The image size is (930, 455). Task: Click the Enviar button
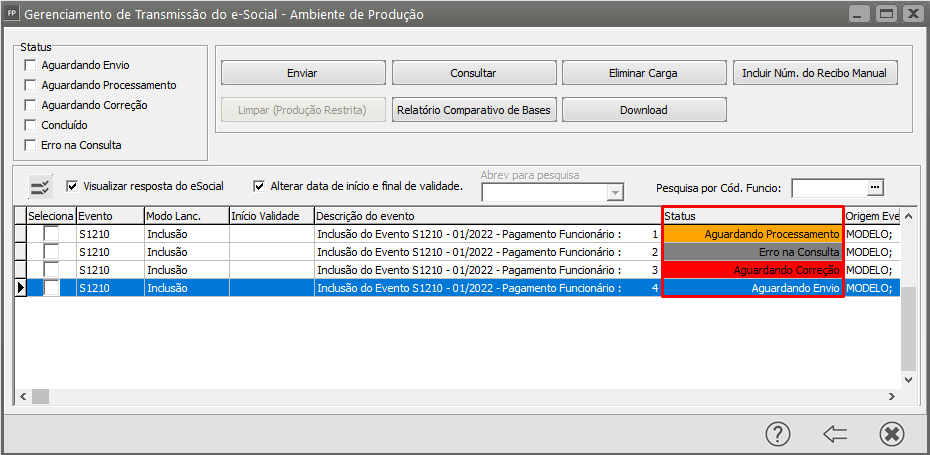[302, 74]
